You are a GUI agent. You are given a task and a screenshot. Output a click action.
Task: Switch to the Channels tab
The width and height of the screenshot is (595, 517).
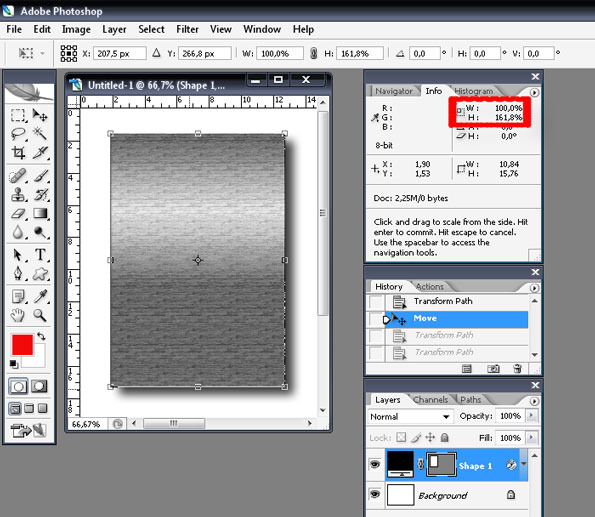(430, 400)
